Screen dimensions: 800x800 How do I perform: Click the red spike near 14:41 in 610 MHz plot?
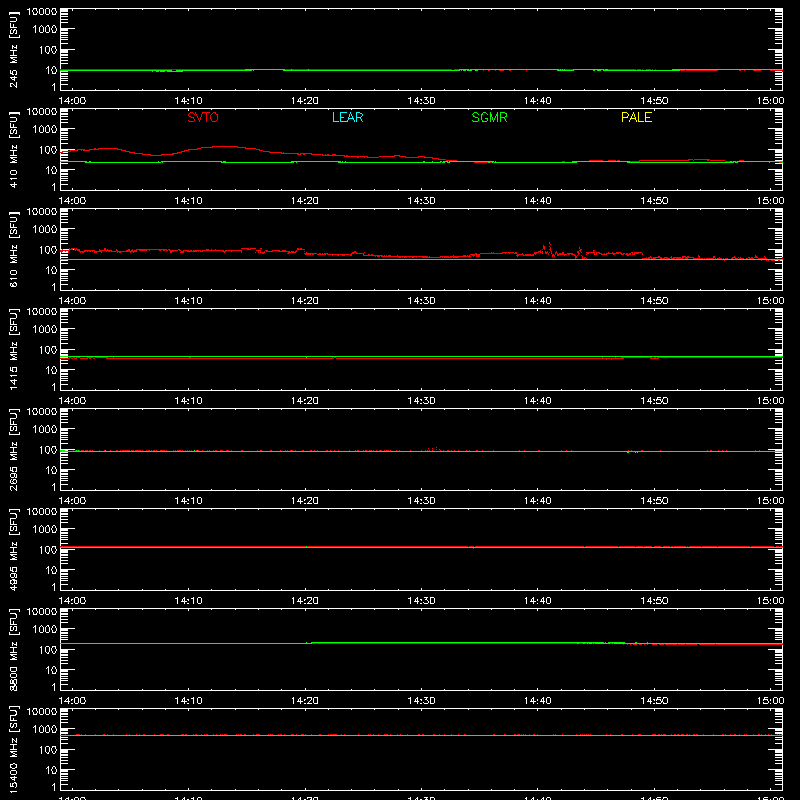(x=549, y=246)
